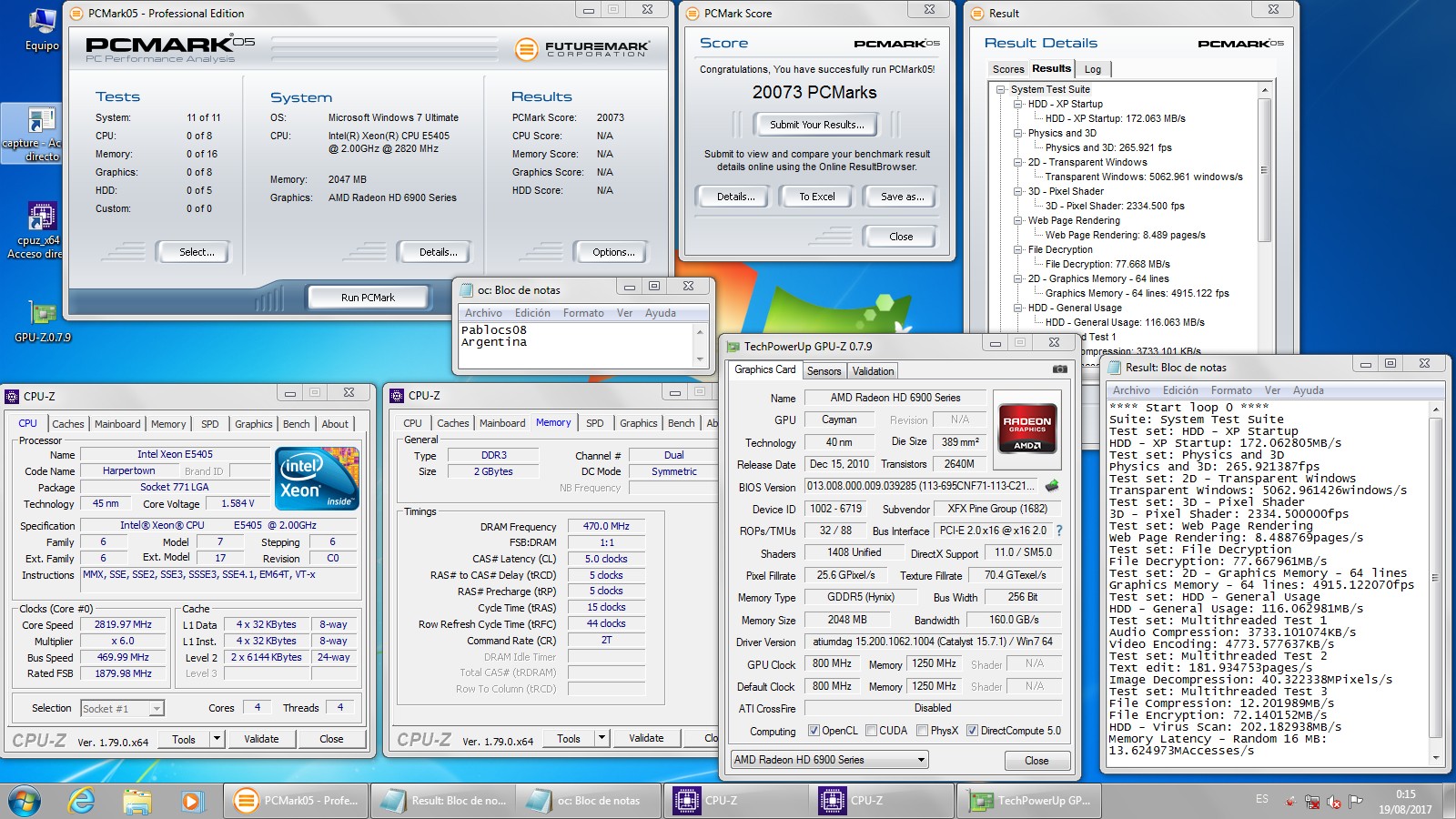Open the Sensors tab in GPU-Z

click(824, 371)
